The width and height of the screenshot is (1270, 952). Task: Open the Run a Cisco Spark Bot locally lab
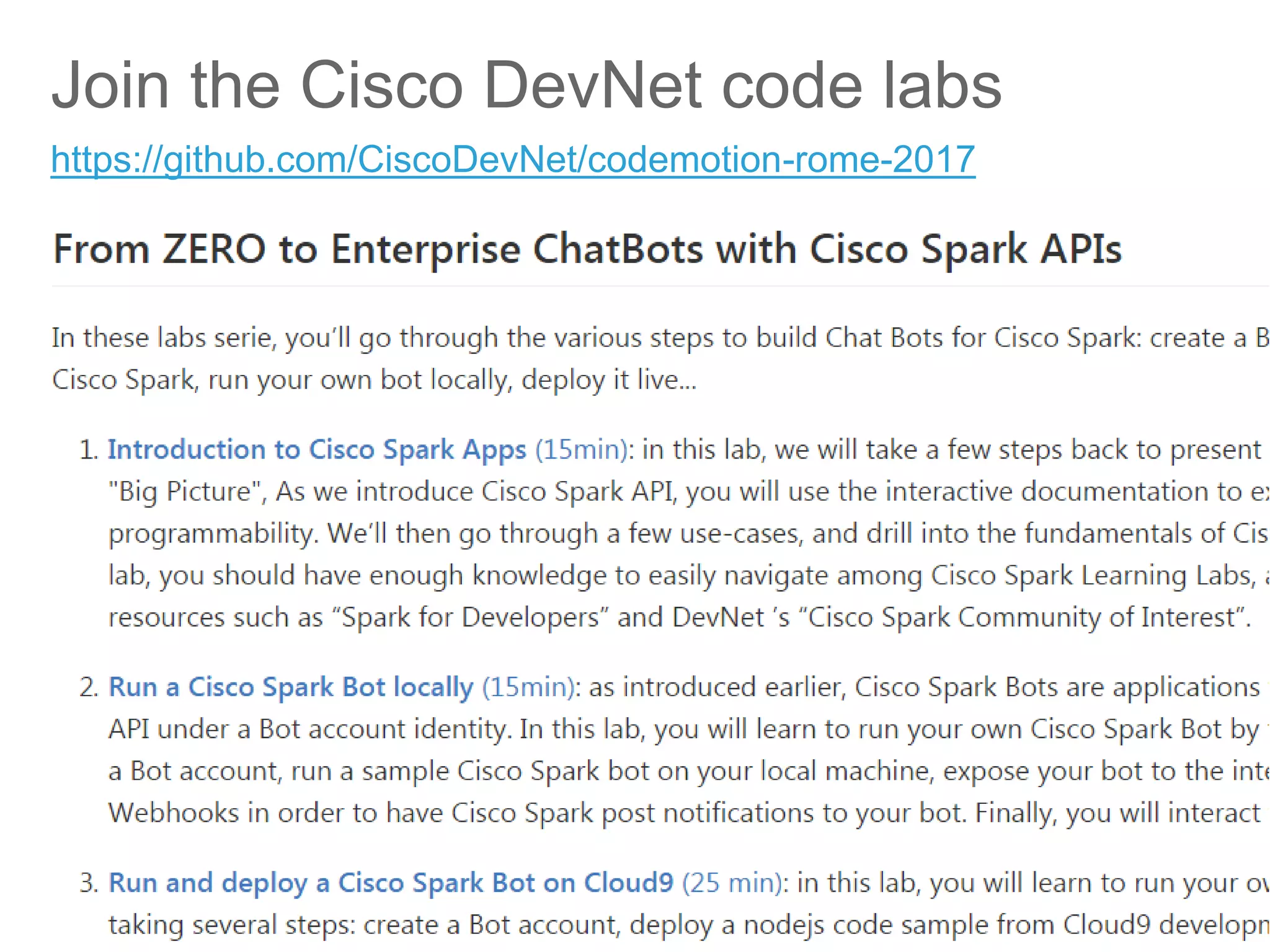click(x=291, y=687)
